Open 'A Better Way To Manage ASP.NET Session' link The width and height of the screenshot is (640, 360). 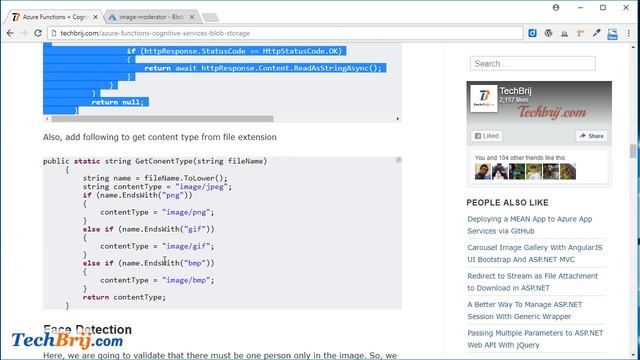coord(524,311)
